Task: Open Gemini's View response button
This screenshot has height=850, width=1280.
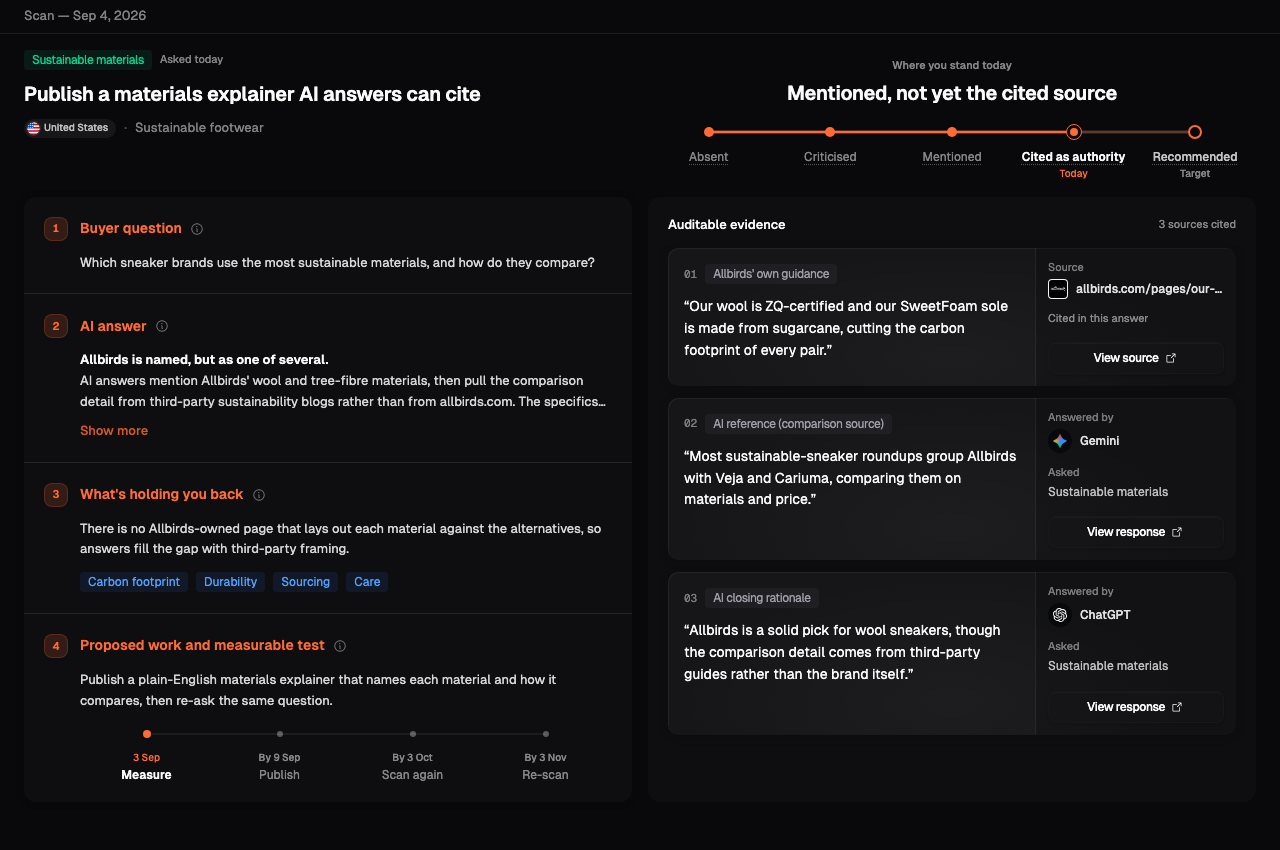Action: [x=1135, y=532]
